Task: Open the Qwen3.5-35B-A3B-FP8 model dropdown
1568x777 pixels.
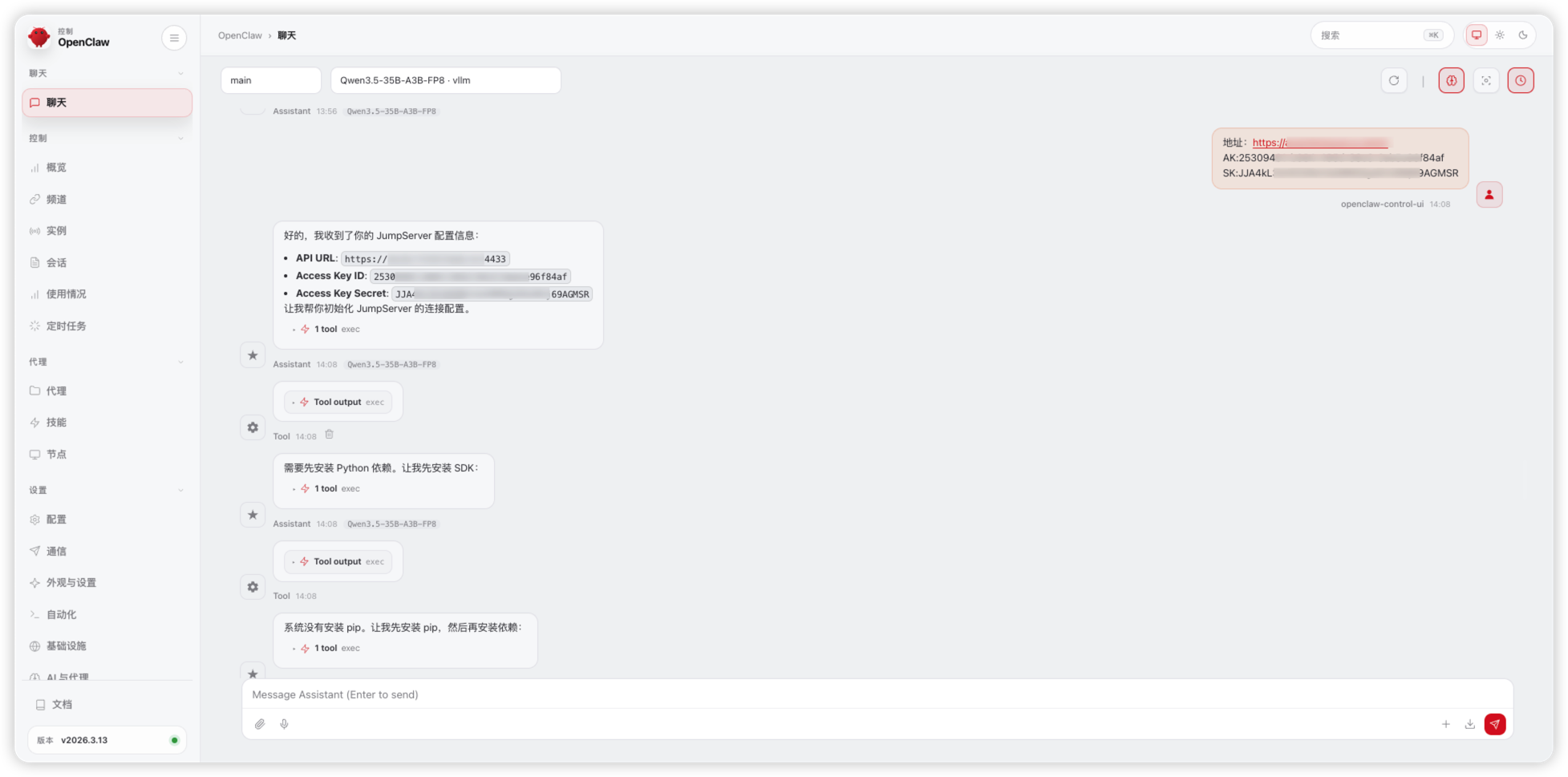Action: 446,80
